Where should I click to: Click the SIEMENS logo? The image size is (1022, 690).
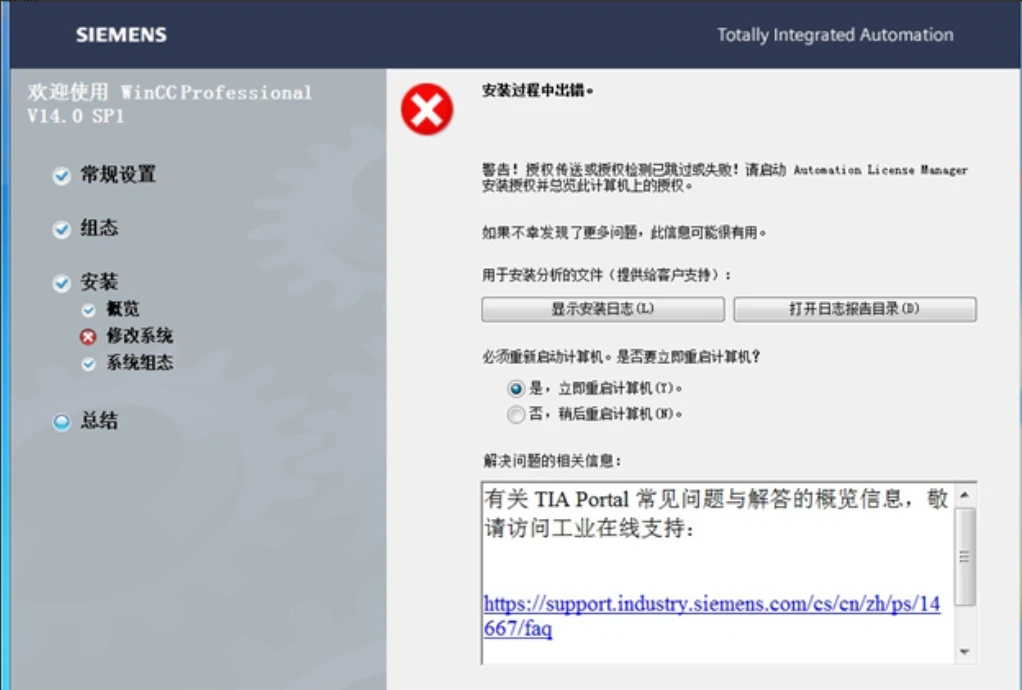119,34
